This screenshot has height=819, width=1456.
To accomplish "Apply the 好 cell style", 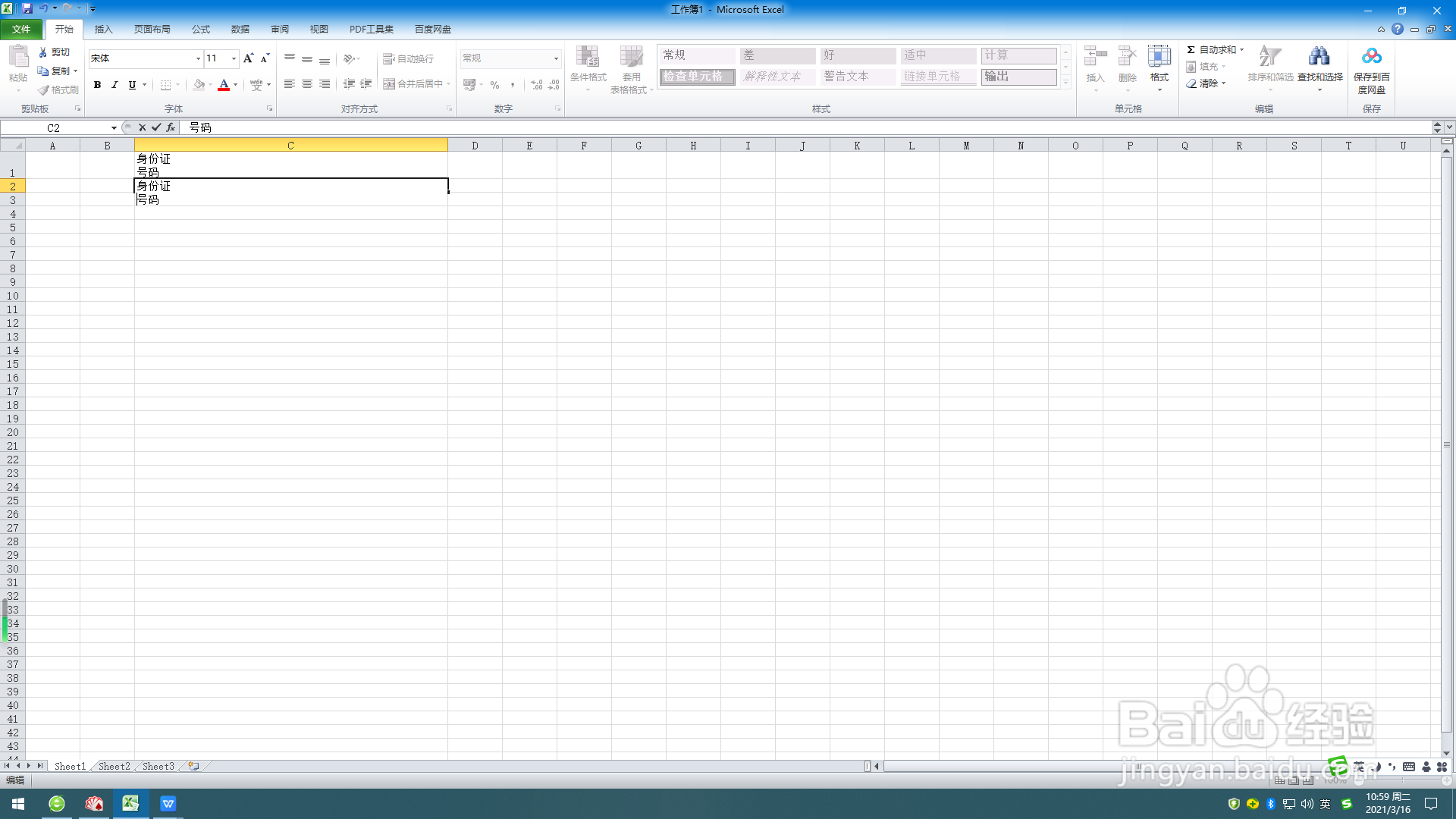I will 858,55.
